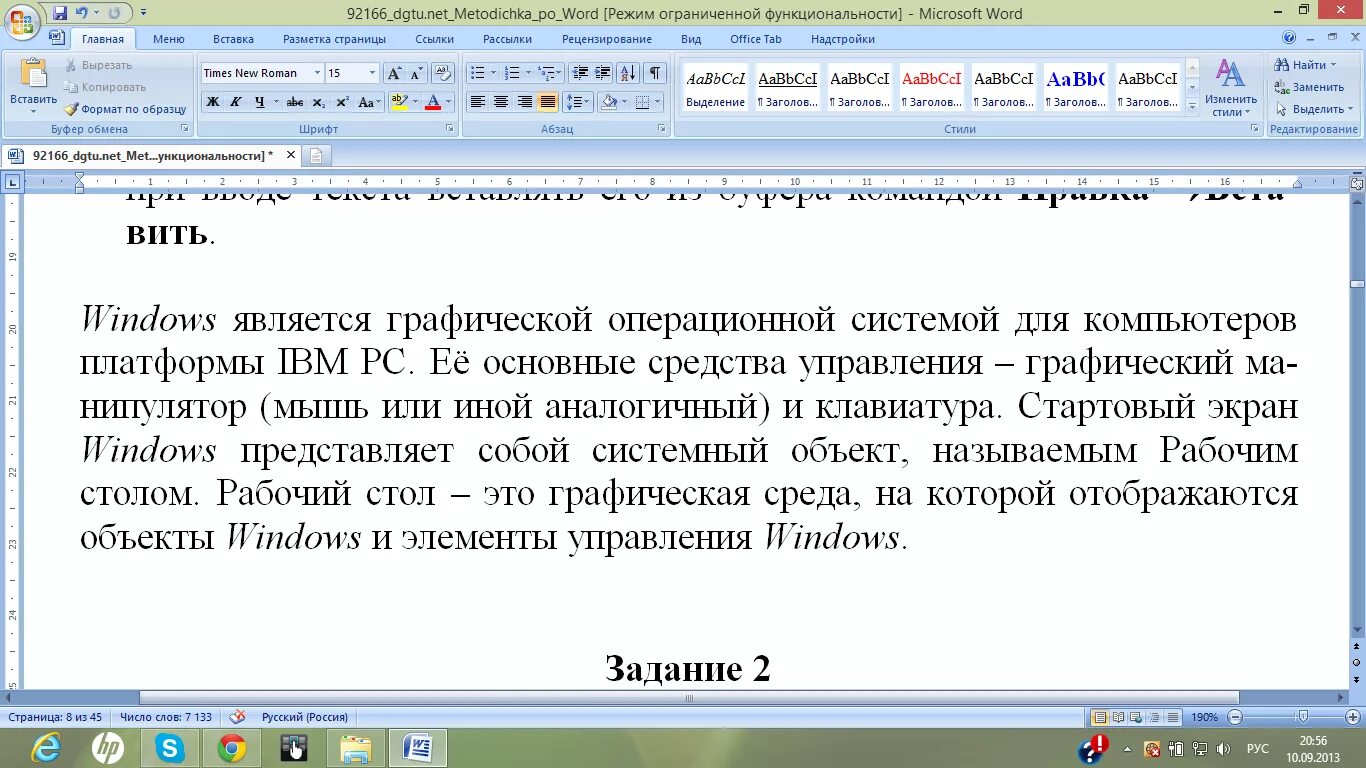1366x768 pixels.
Task: Click the Копировать copy button
Action: pyautogui.click(x=105, y=87)
